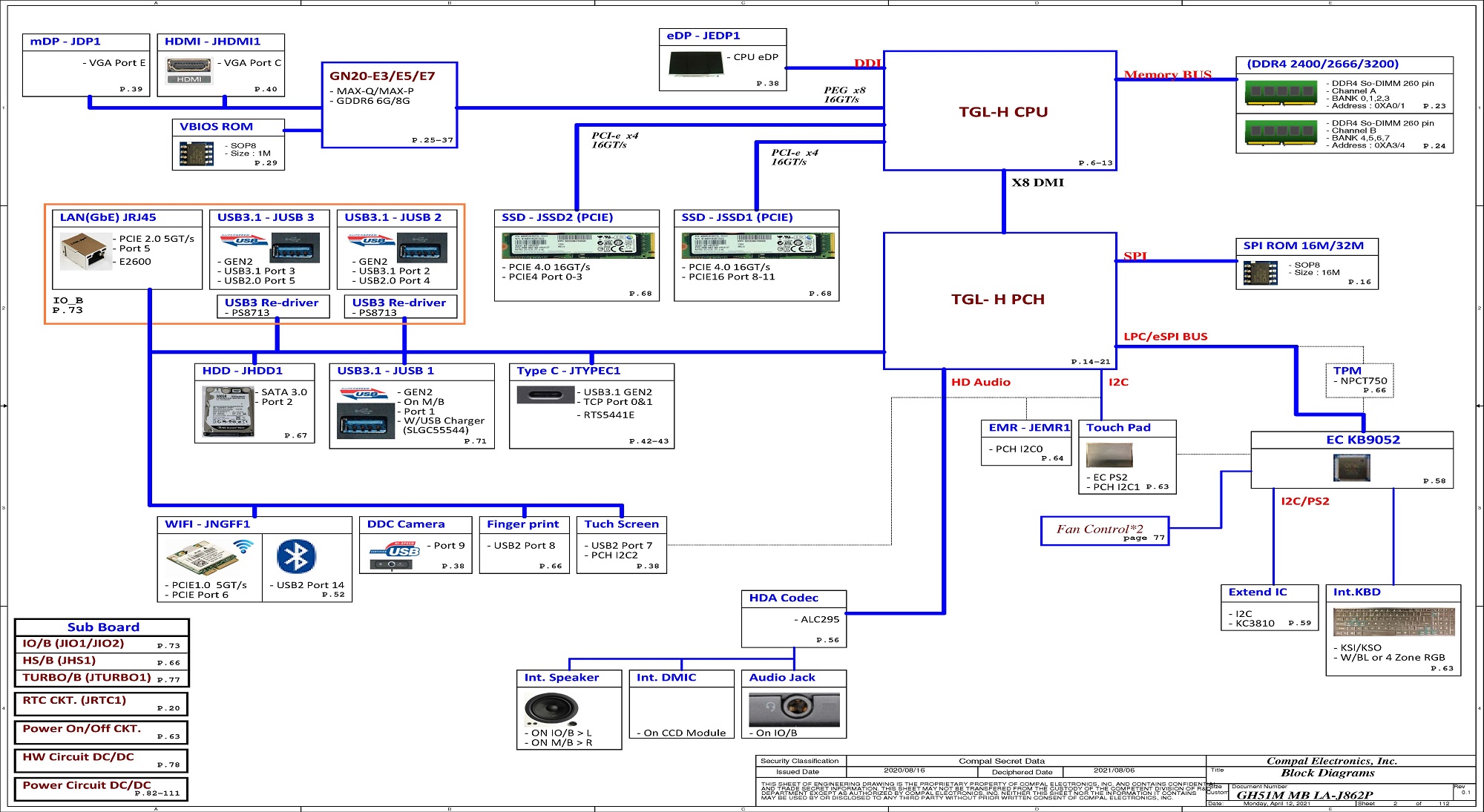Click the Audio Jack image

(794, 709)
